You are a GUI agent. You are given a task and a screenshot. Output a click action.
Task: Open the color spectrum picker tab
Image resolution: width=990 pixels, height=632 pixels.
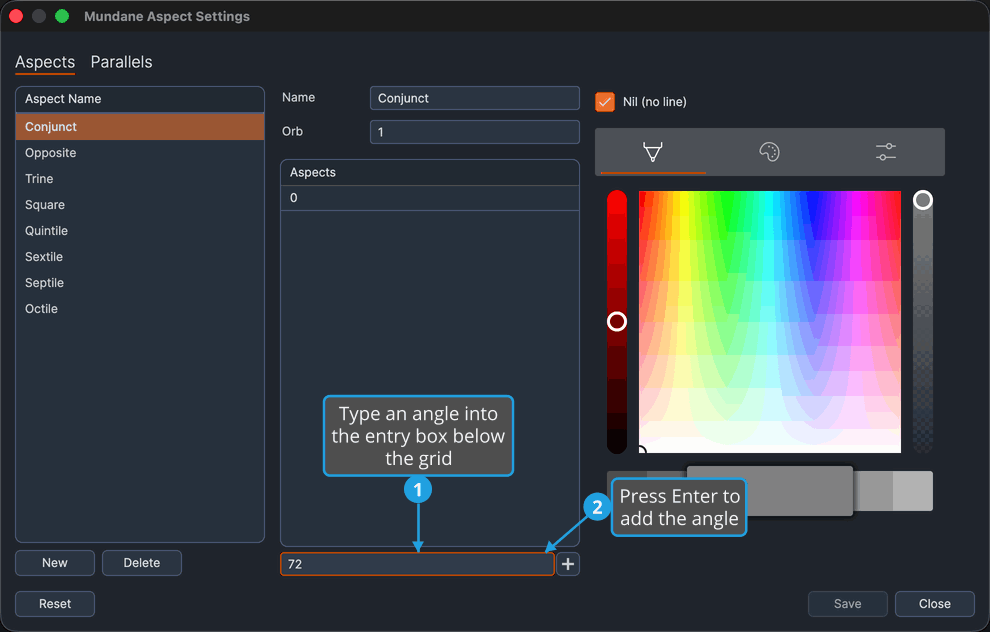pos(652,152)
